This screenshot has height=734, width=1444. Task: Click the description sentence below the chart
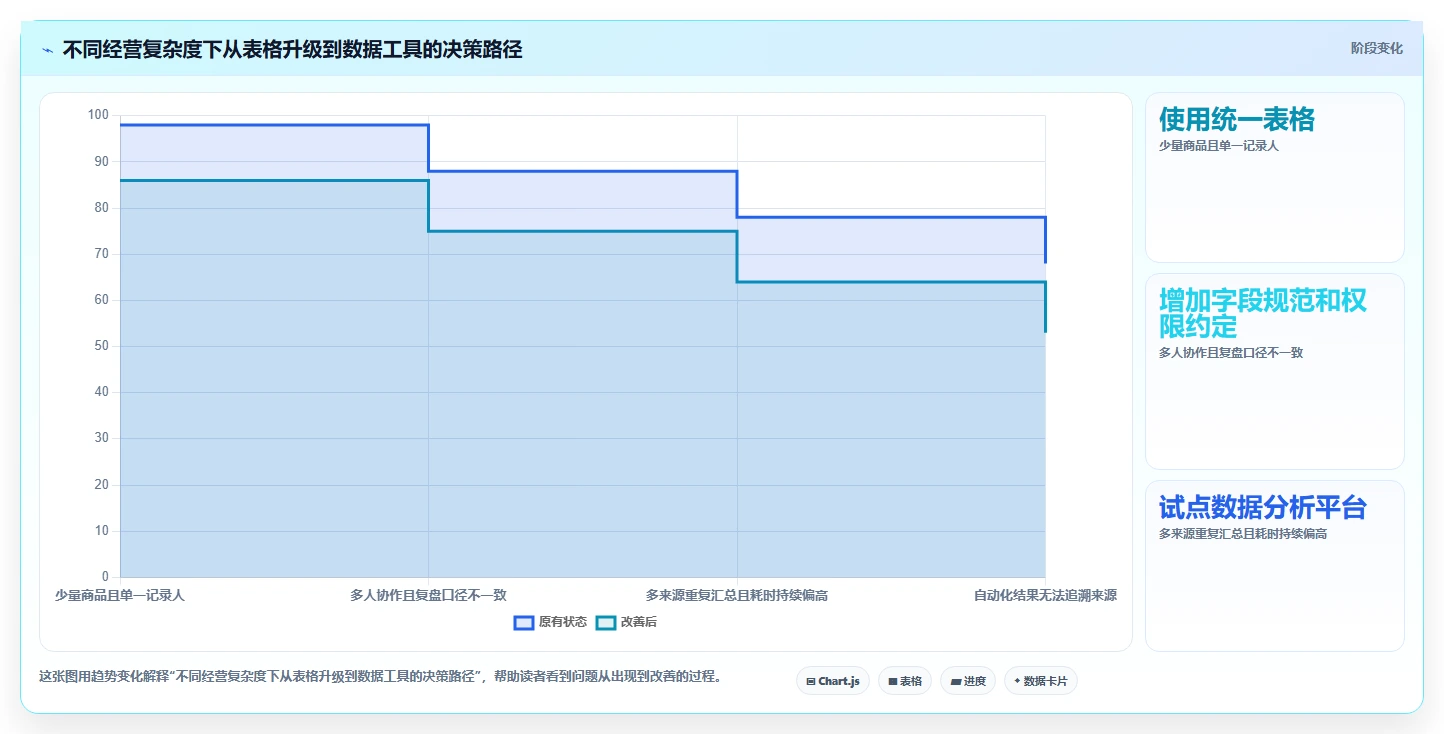coord(380,677)
